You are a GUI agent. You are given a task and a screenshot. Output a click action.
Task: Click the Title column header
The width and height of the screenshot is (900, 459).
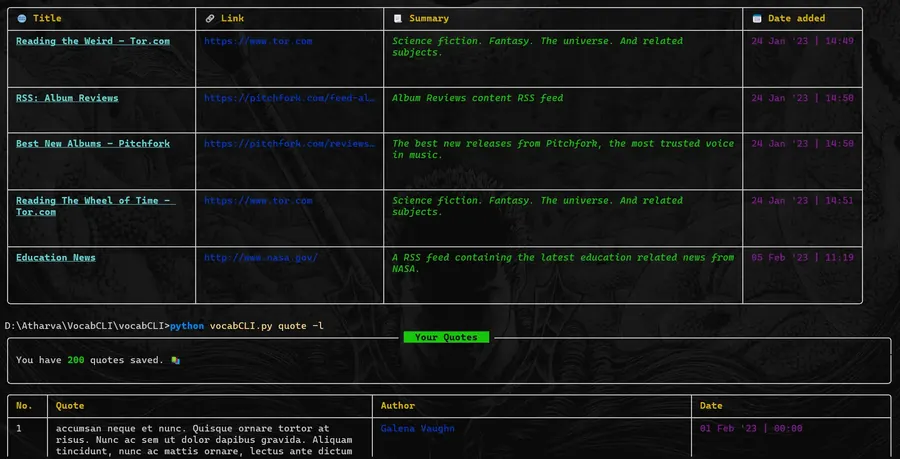(47, 18)
